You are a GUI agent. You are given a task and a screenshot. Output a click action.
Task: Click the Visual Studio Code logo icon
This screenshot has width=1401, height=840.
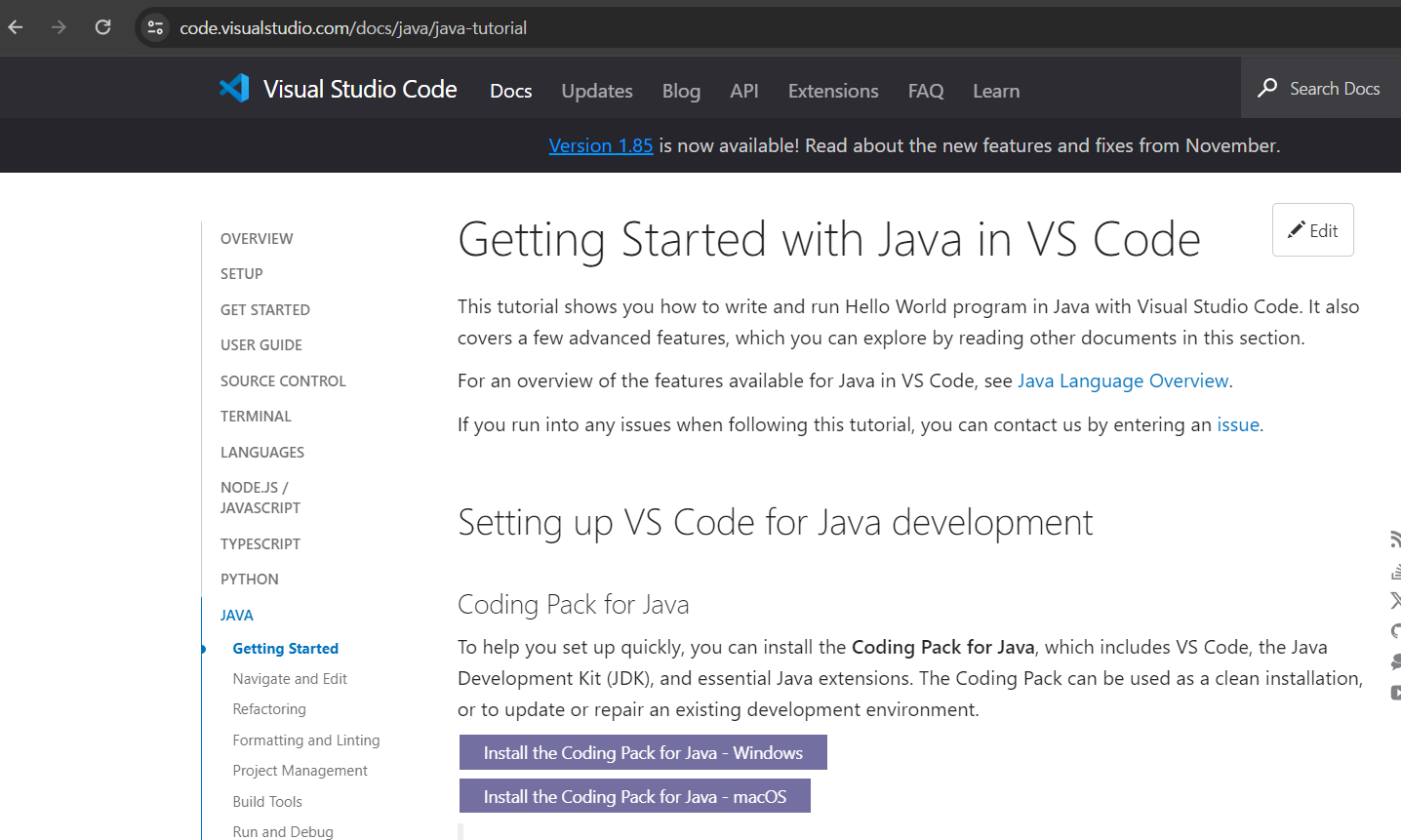234,89
